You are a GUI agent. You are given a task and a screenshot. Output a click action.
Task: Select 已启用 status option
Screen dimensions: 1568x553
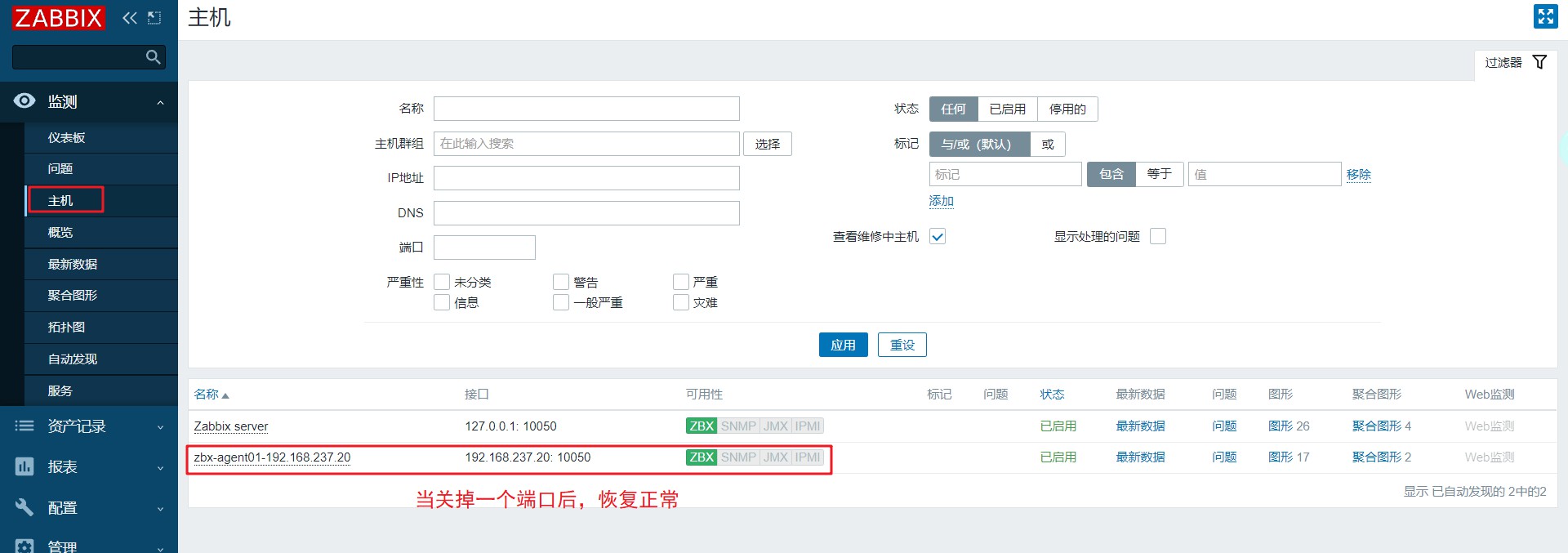[x=1007, y=109]
